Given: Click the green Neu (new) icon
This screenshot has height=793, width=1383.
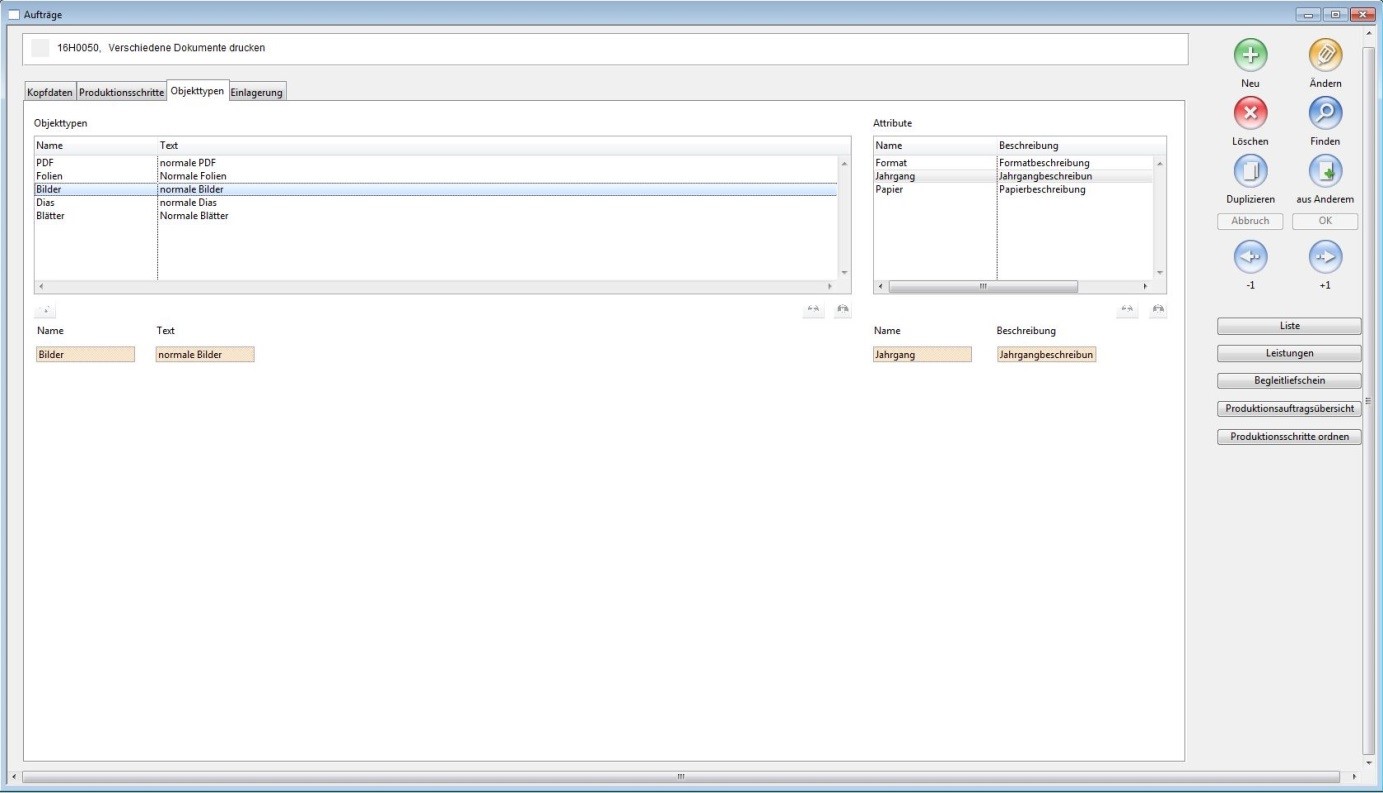Looking at the screenshot, I should click(x=1250, y=56).
